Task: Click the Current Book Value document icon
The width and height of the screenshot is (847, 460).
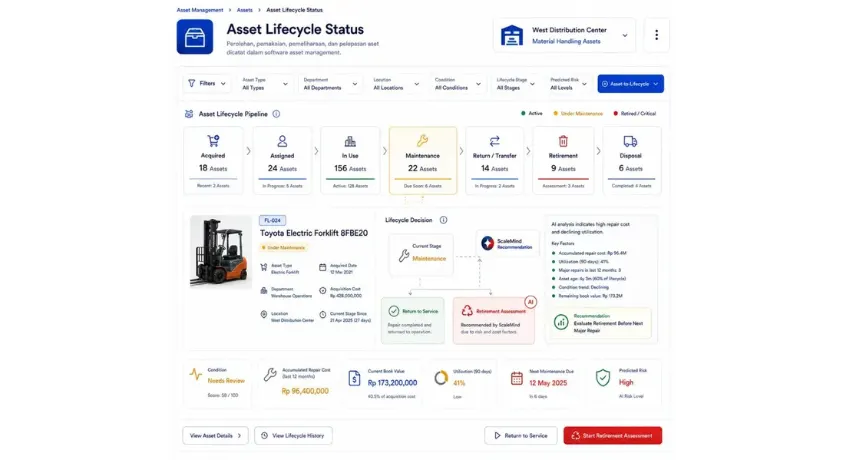Action: [x=354, y=378]
